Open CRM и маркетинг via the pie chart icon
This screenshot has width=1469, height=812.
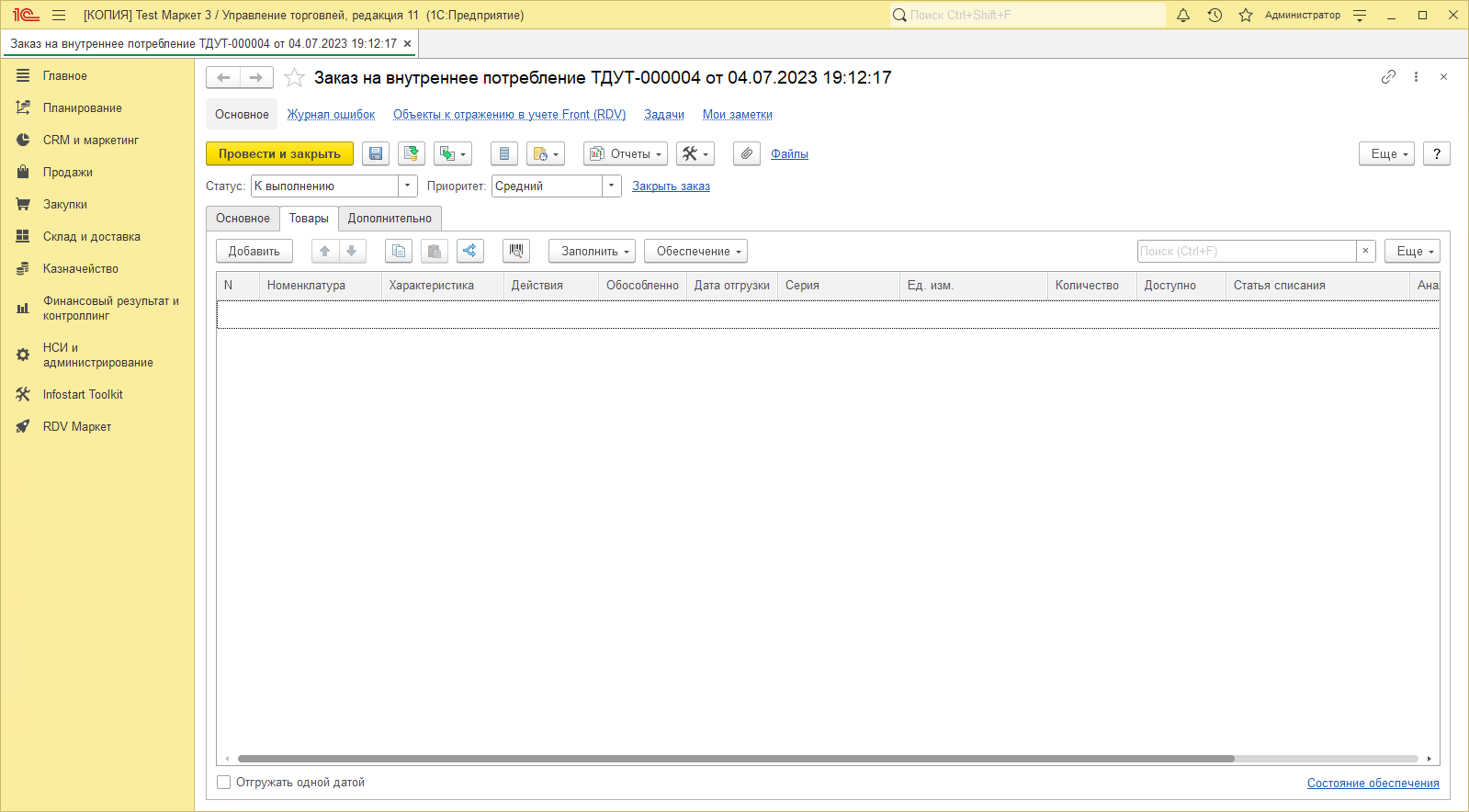(23, 140)
